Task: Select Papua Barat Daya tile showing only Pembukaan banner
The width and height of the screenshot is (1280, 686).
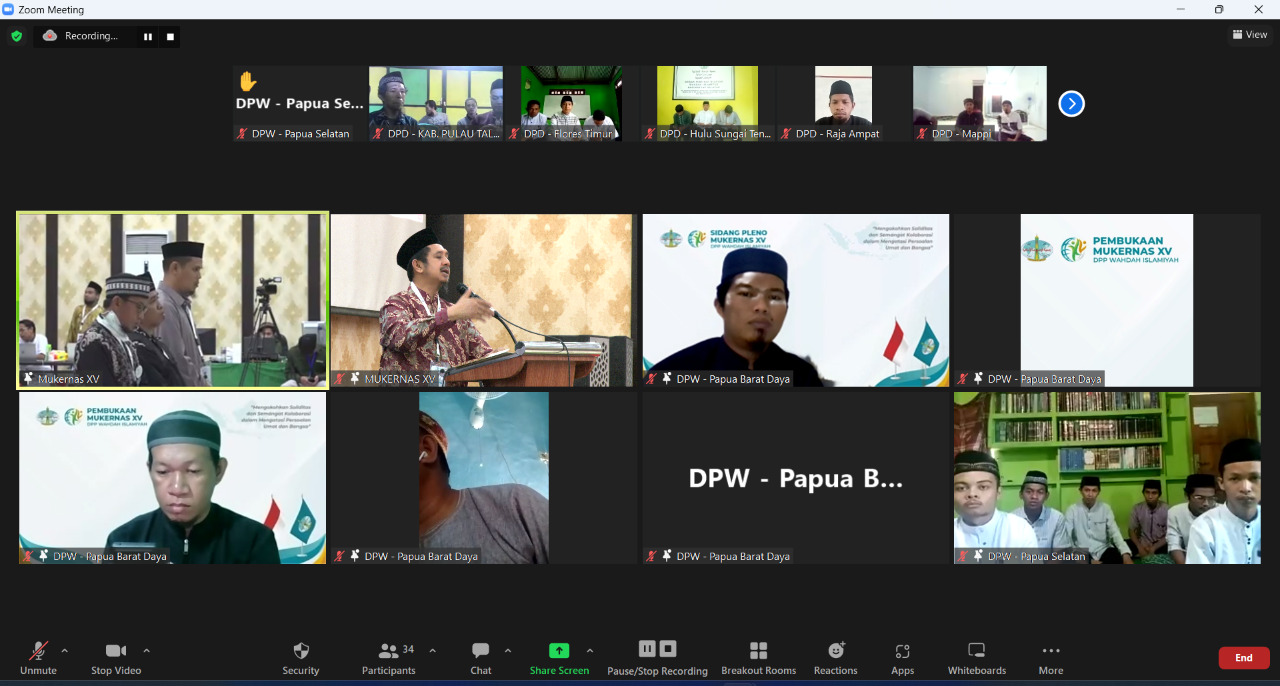Action: (x=1107, y=300)
